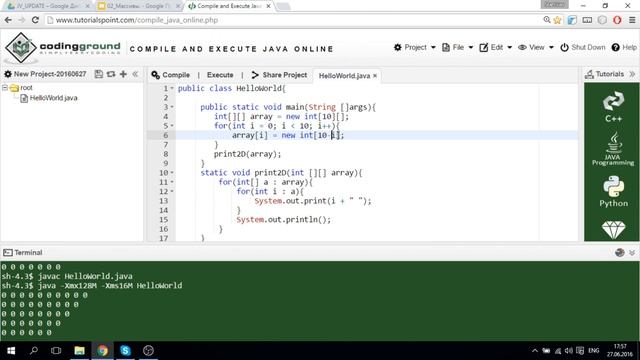Image resolution: width=640 pixels, height=360 pixels.
Task: Click the ENG language indicator in tray
Action: click(x=593, y=351)
